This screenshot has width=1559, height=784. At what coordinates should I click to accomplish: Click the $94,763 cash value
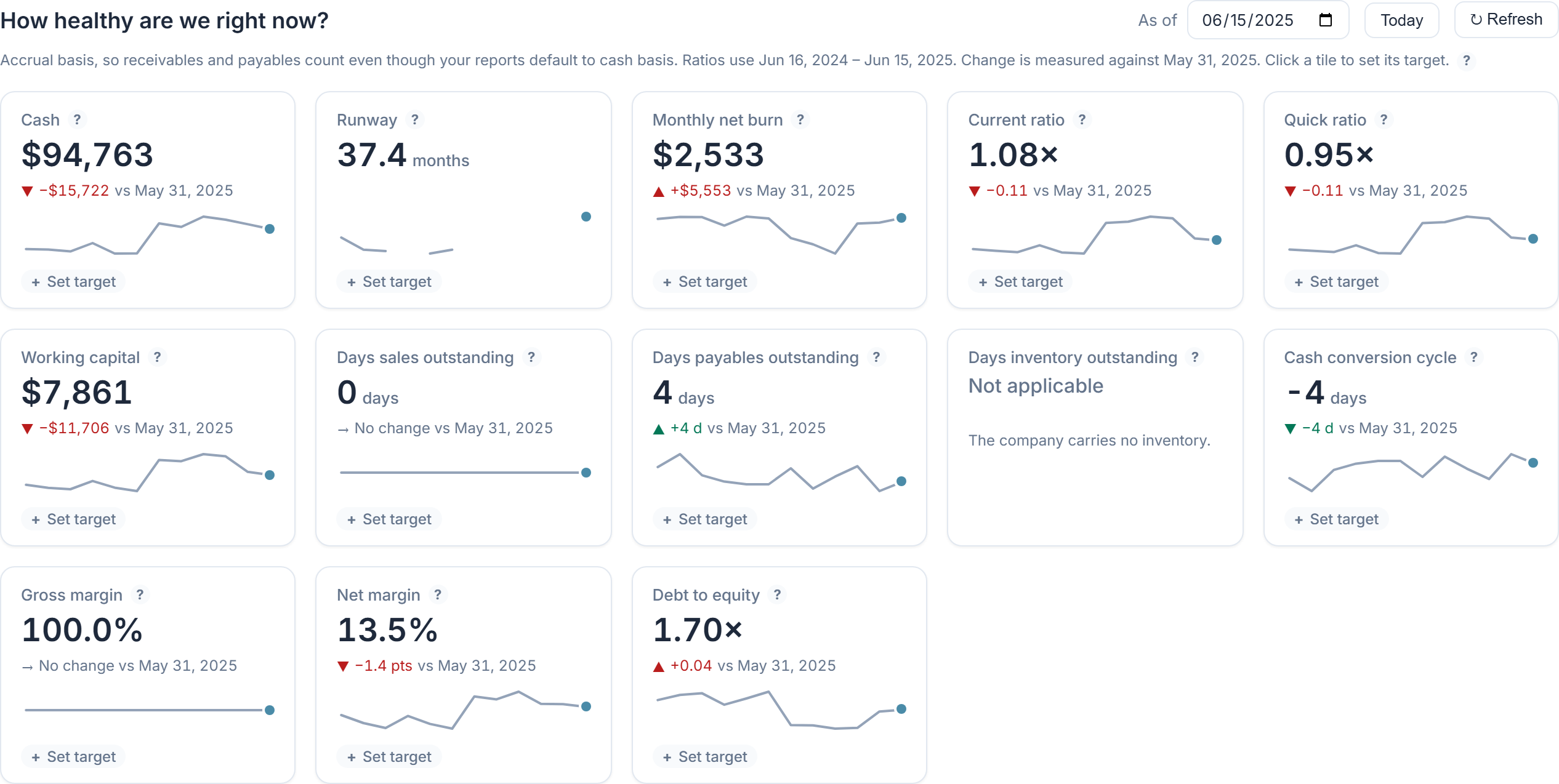pyautogui.click(x=87, y=155)
